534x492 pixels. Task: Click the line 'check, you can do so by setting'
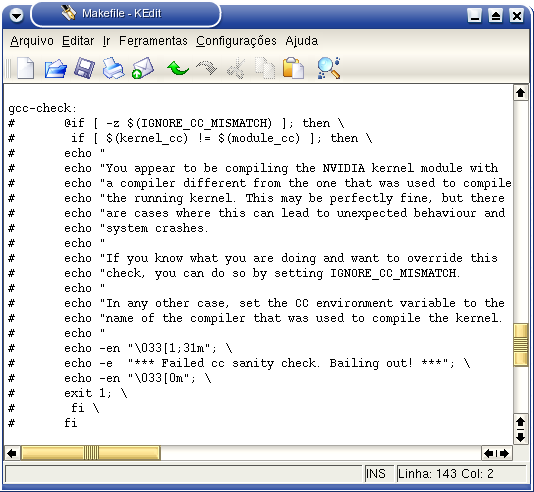(x=234, y=273)
